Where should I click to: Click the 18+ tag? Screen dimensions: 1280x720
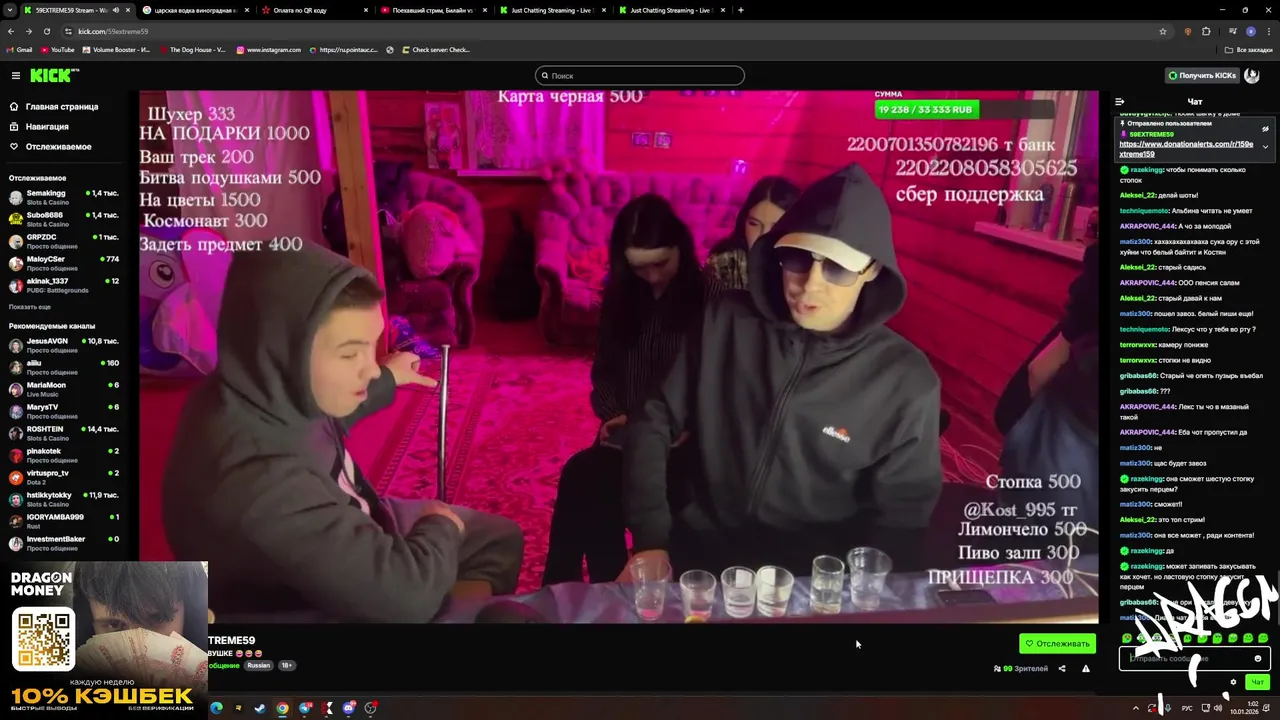coord(286,666)
